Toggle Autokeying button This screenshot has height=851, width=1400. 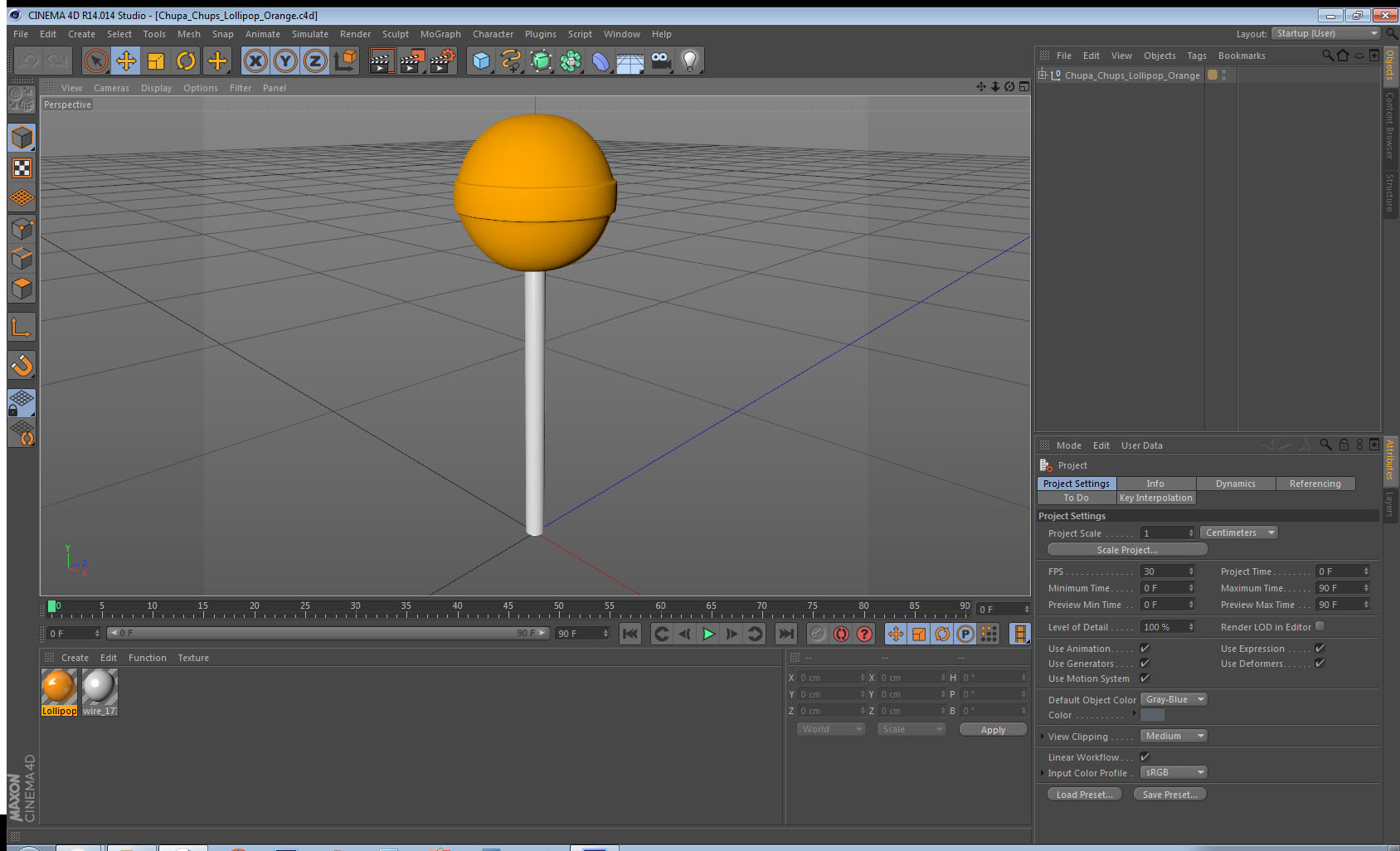coord(841,634)
